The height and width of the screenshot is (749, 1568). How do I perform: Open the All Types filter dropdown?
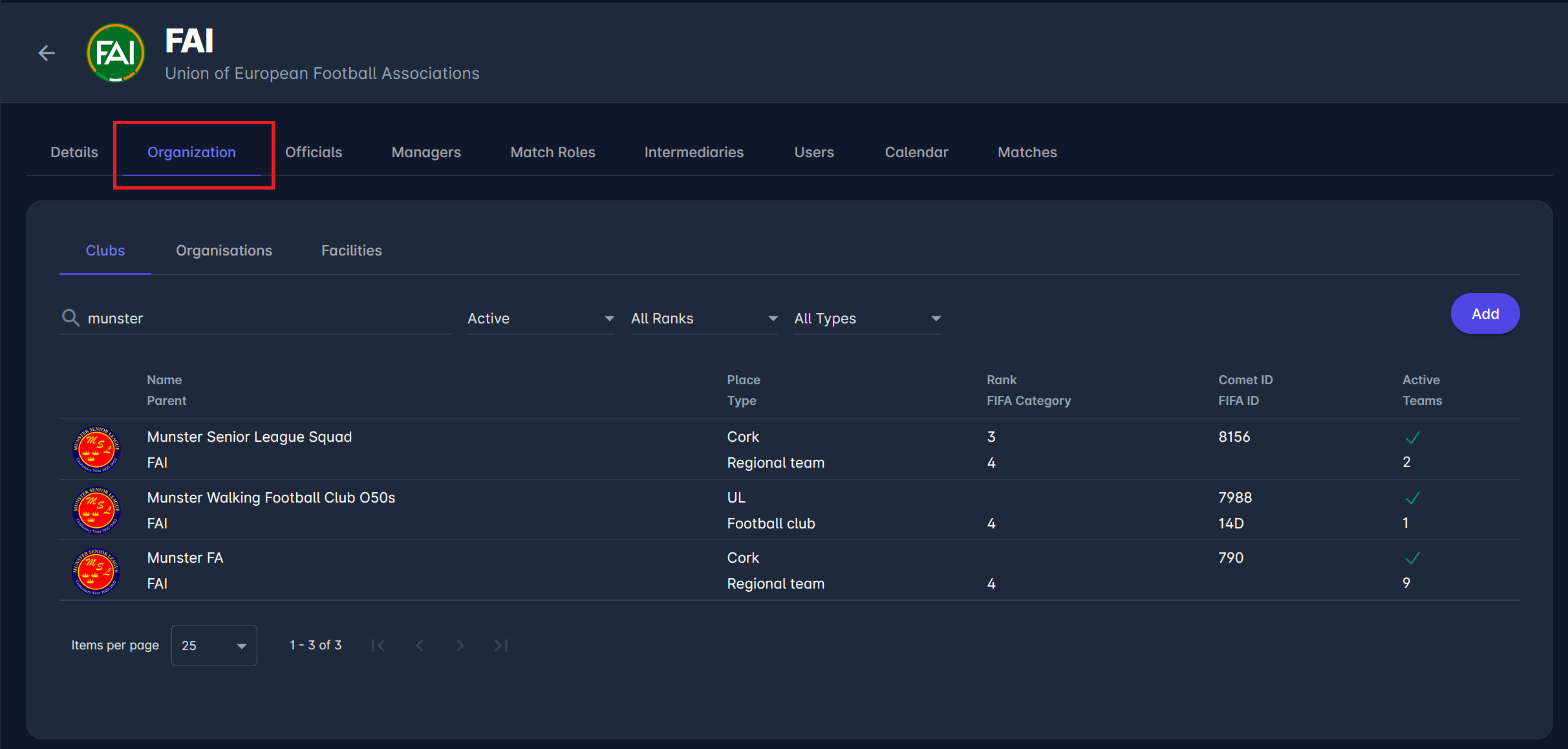pyautogui.click(x=868, y=318)
